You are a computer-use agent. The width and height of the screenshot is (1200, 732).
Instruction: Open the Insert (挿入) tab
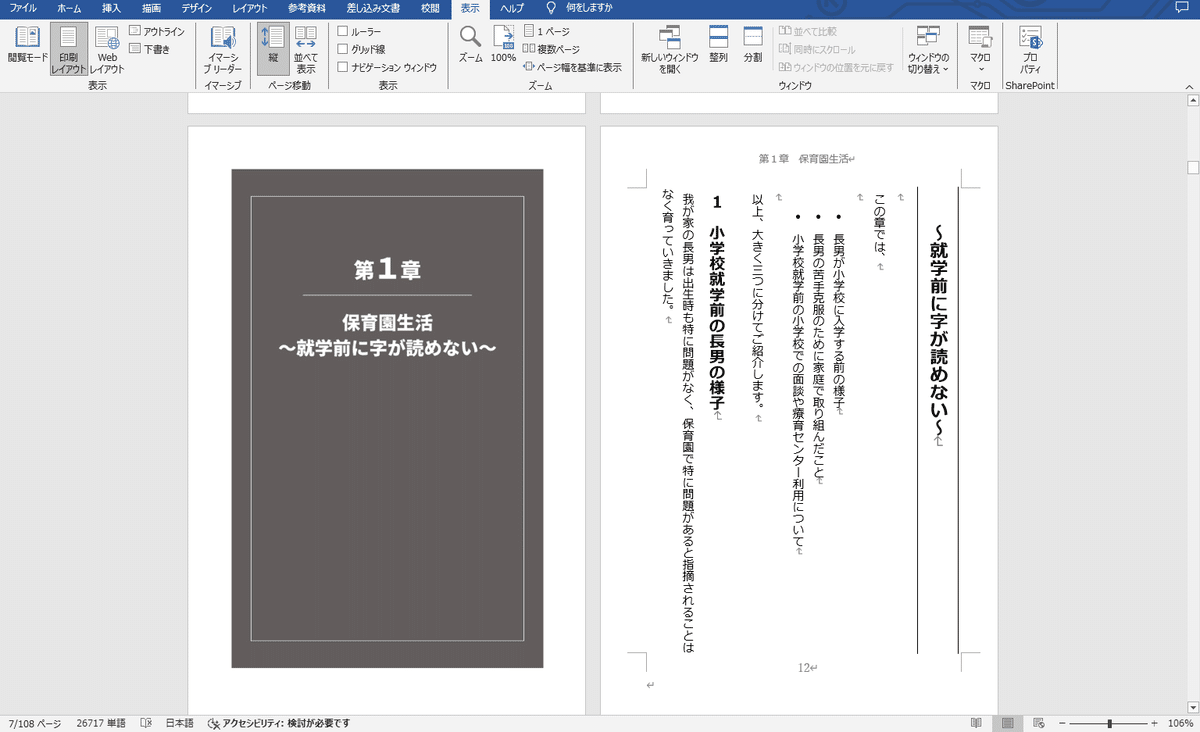(111, 7)
